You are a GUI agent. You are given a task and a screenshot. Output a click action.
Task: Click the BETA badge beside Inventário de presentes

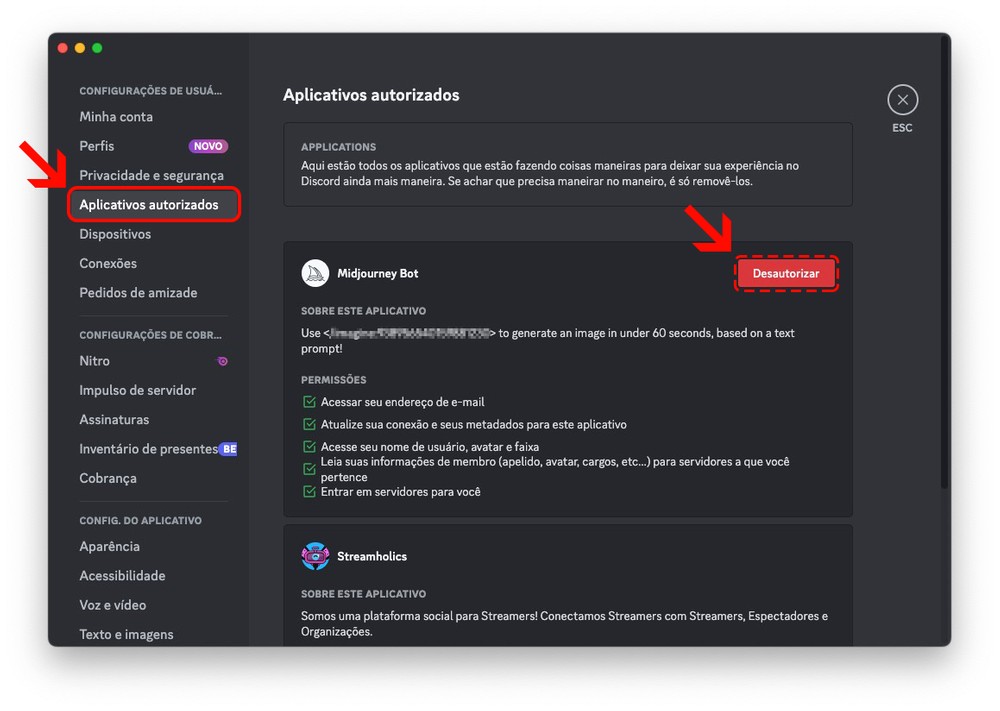point(229,449)
